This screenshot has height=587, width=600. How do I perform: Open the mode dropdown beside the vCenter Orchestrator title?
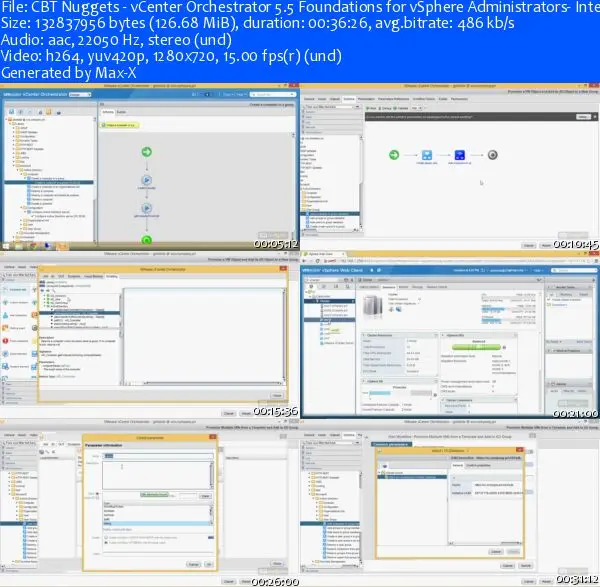[x=80, y=94]
